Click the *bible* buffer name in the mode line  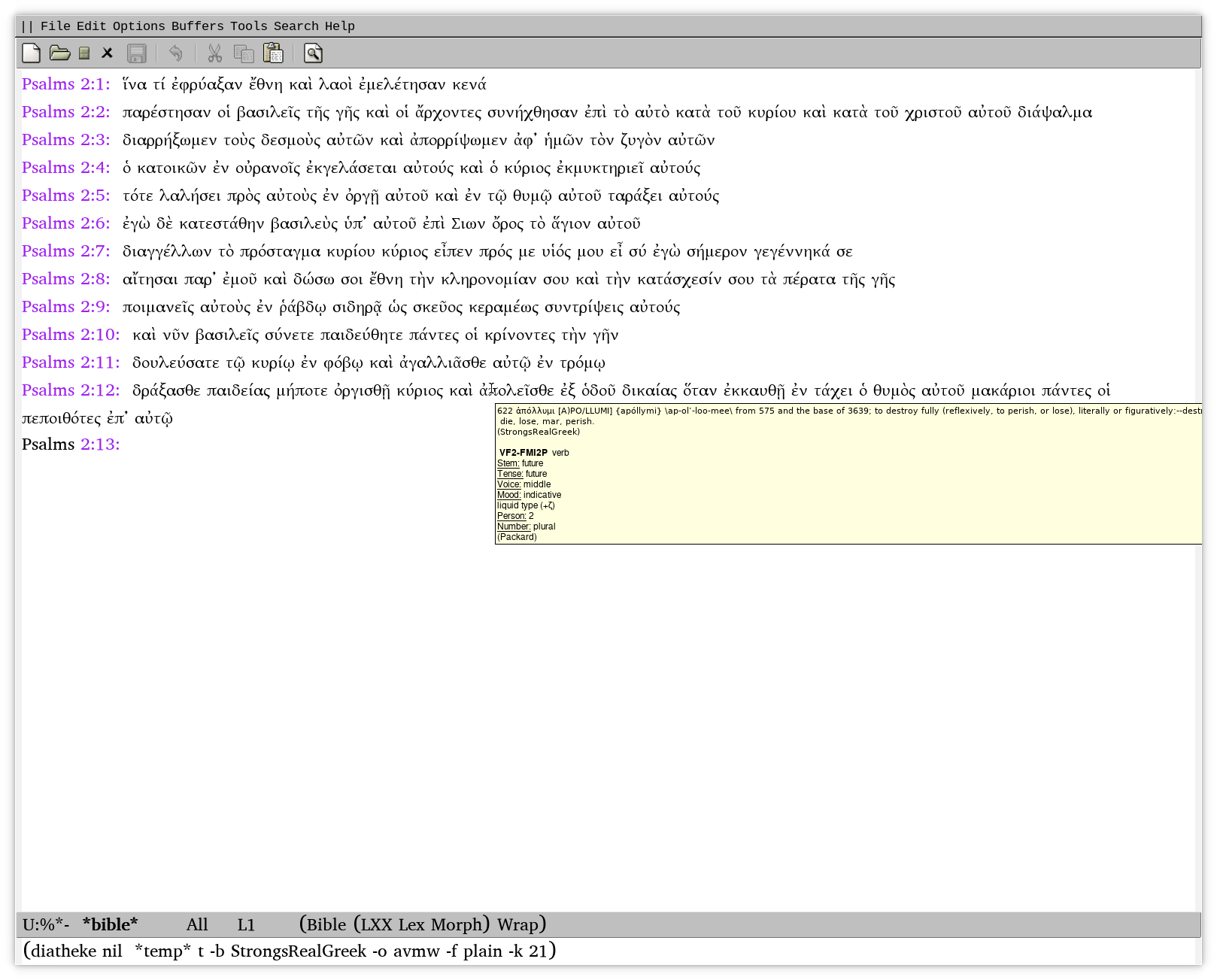coord(110,924)
